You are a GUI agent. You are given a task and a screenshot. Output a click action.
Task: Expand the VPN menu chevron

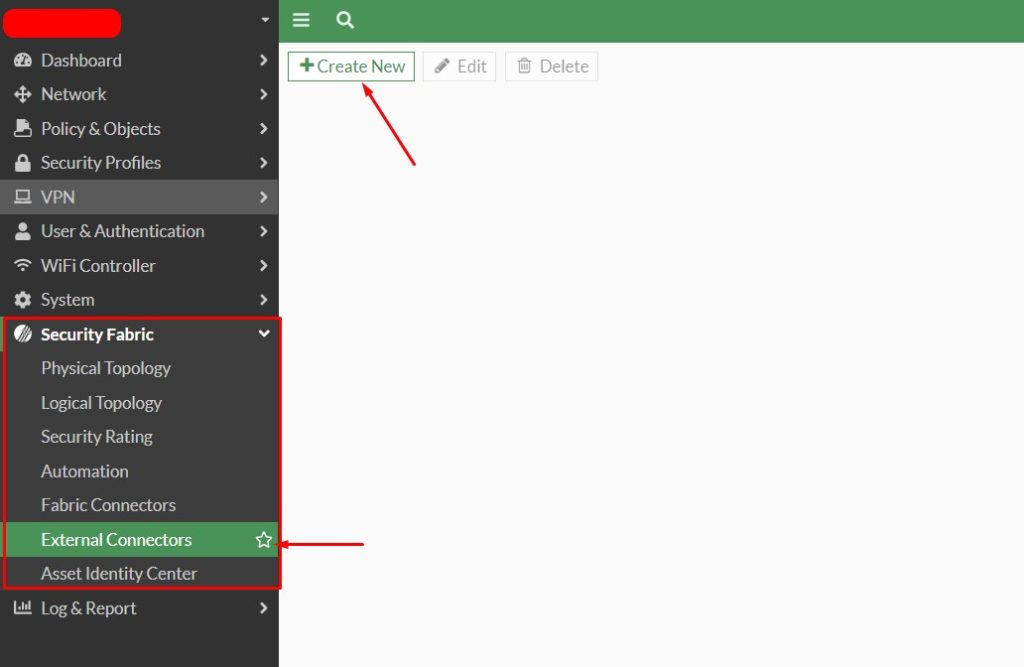coord(264,197)
